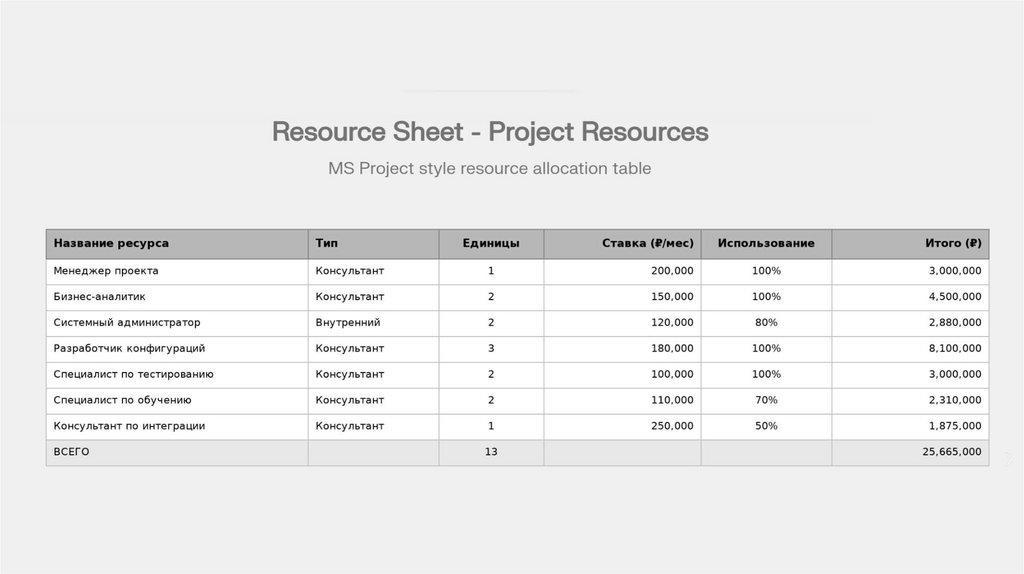
Task: Click the 'Использование' column header
Action: click(x=766, y=243)
